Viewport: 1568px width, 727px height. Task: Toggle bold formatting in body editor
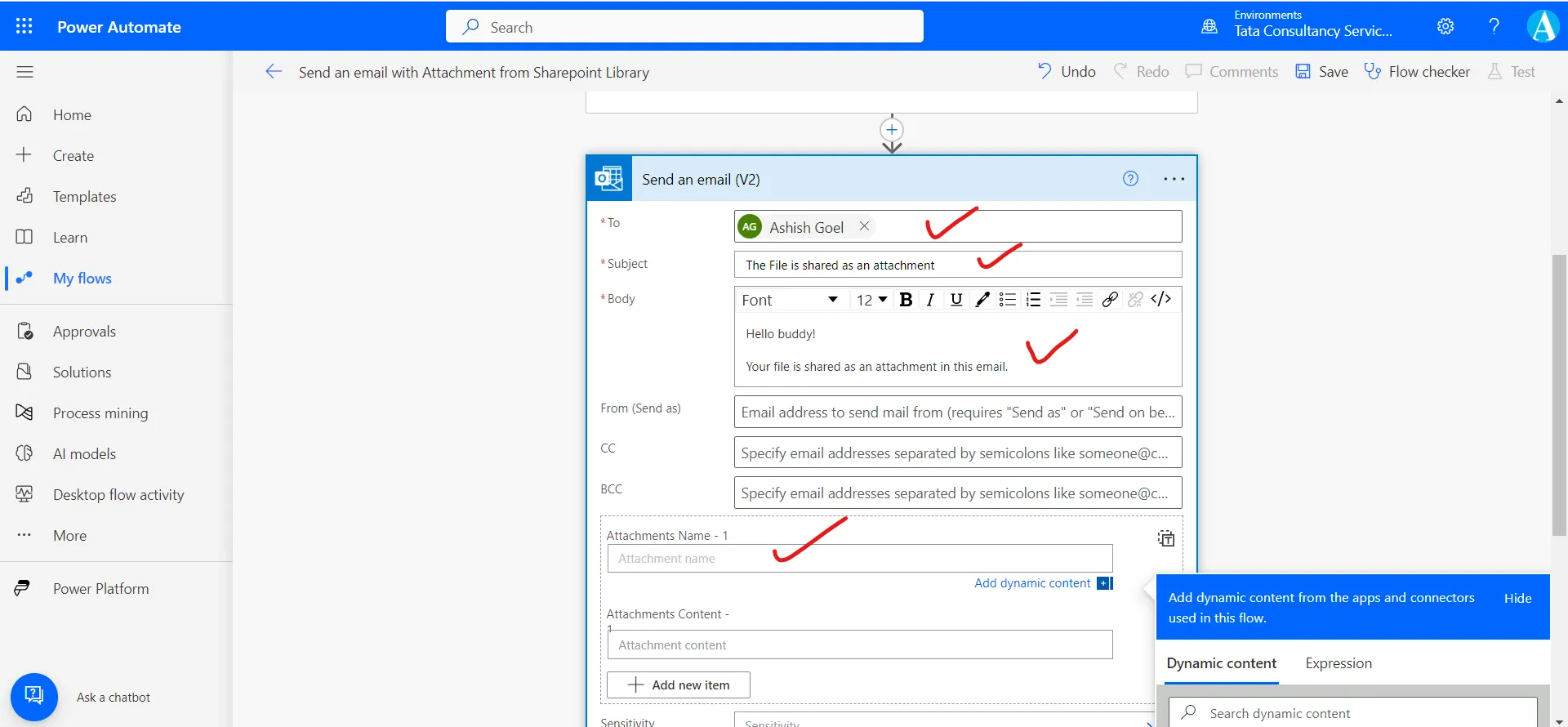coord(906,300)
